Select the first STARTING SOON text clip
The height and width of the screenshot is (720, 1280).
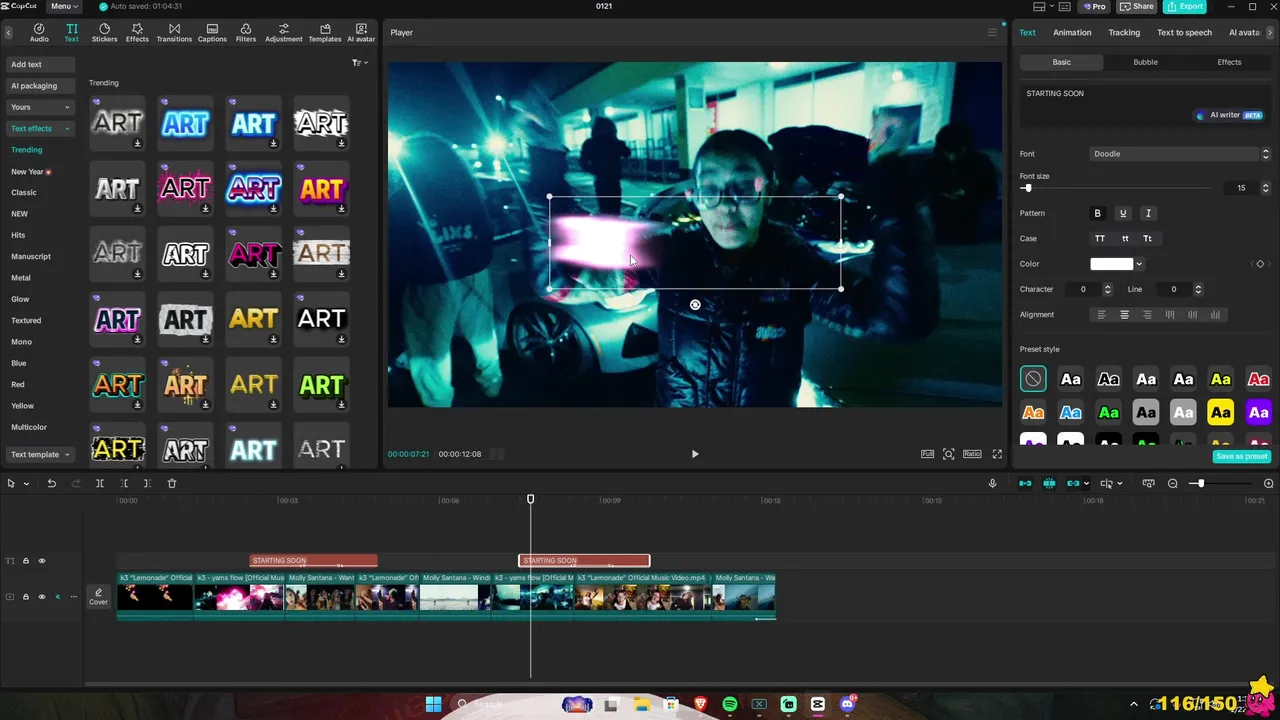(313, 561)
